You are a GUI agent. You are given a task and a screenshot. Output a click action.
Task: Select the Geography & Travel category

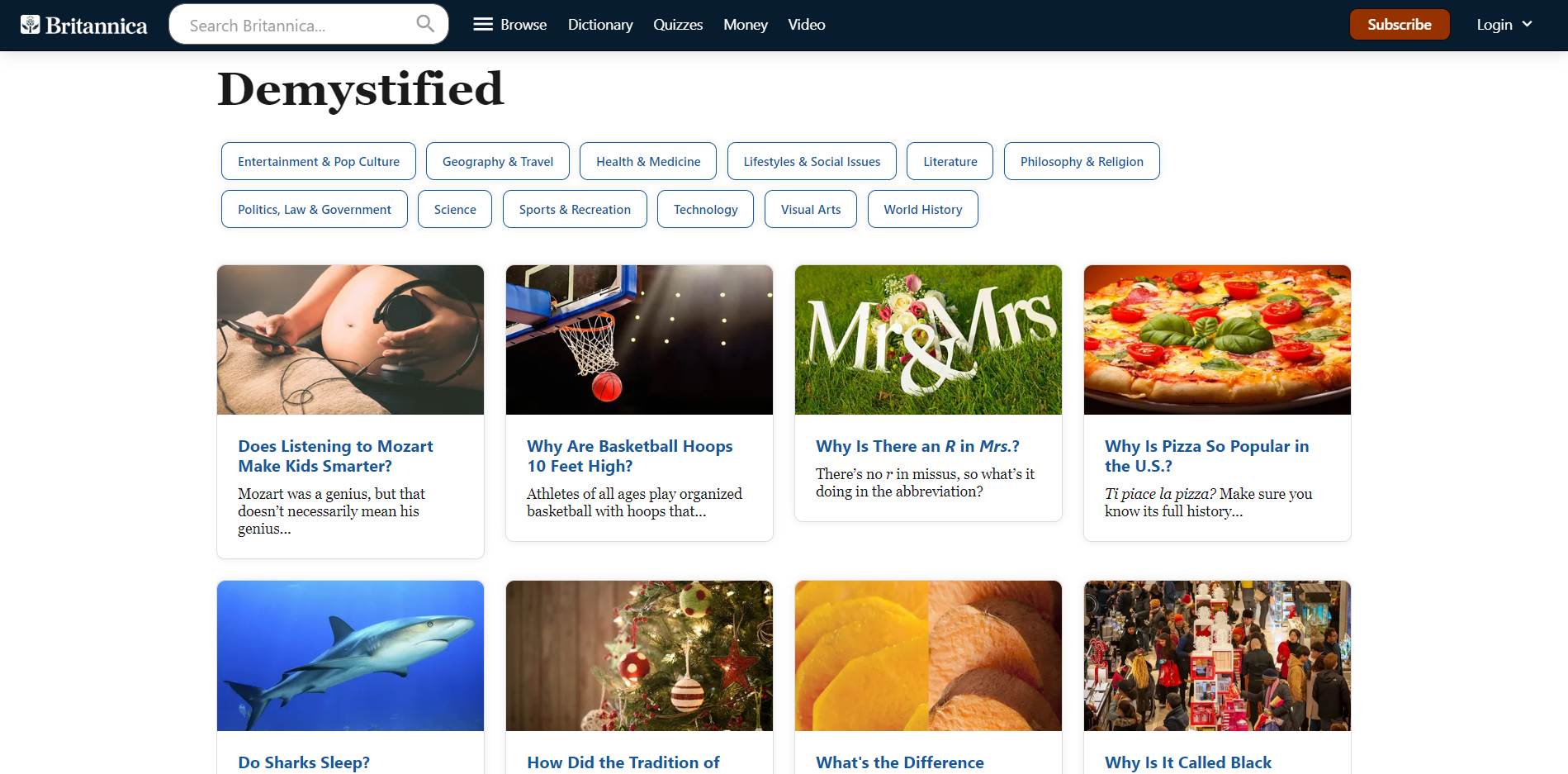pyautogui.click(x=498, y=161)
